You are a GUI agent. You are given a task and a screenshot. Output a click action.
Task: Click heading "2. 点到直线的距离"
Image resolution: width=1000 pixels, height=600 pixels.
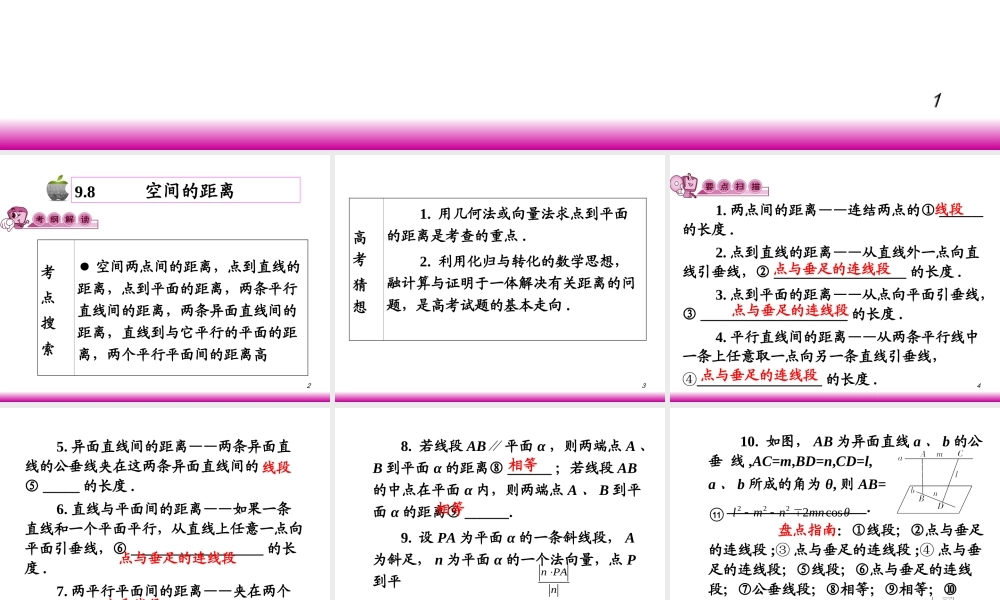(773, 252)
